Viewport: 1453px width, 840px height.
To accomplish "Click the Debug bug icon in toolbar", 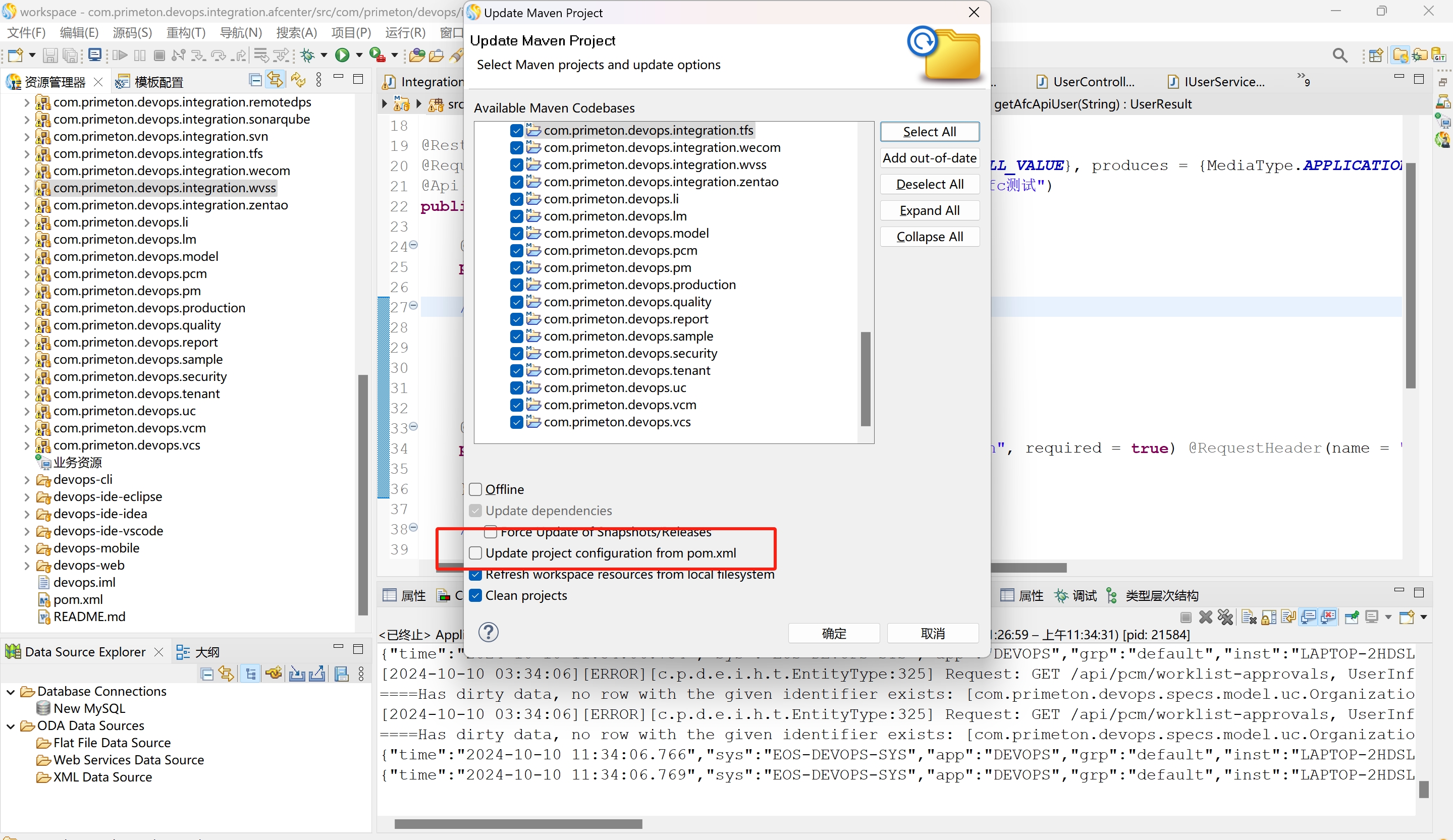I will 307,55.
